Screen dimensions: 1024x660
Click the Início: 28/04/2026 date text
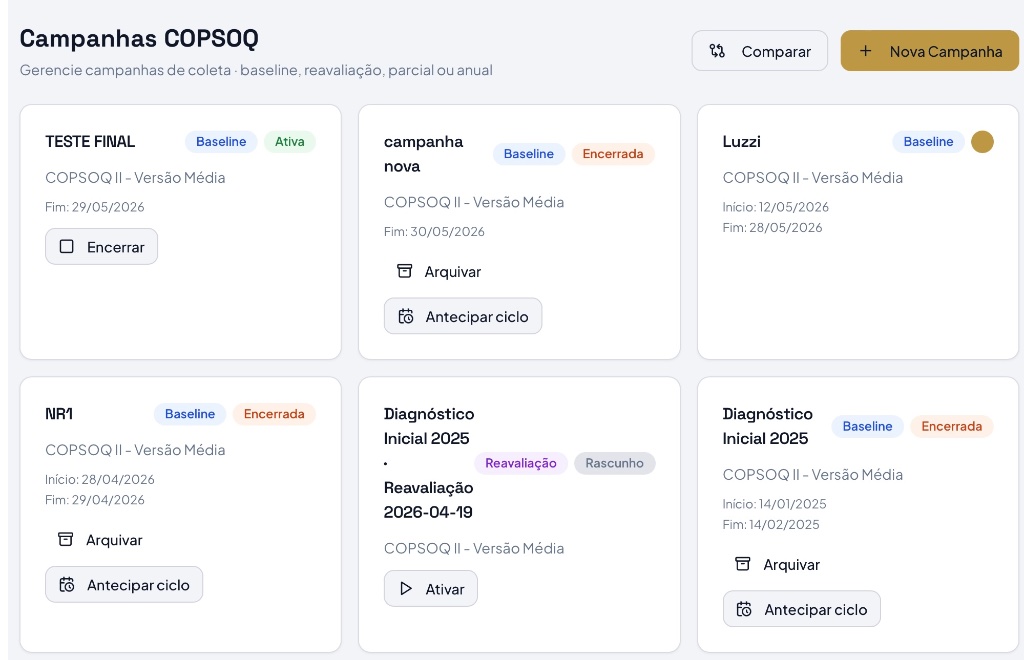[100, 479]
